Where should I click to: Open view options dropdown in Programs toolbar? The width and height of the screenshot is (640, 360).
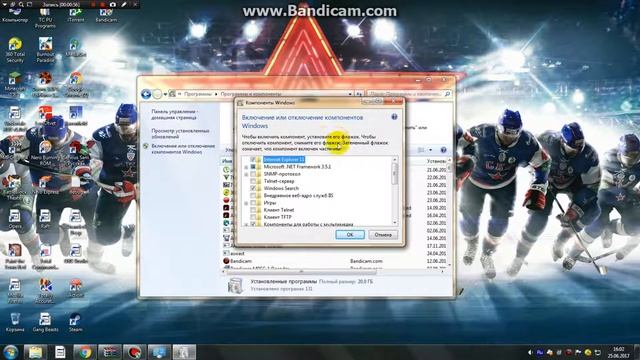pos(430,150)
